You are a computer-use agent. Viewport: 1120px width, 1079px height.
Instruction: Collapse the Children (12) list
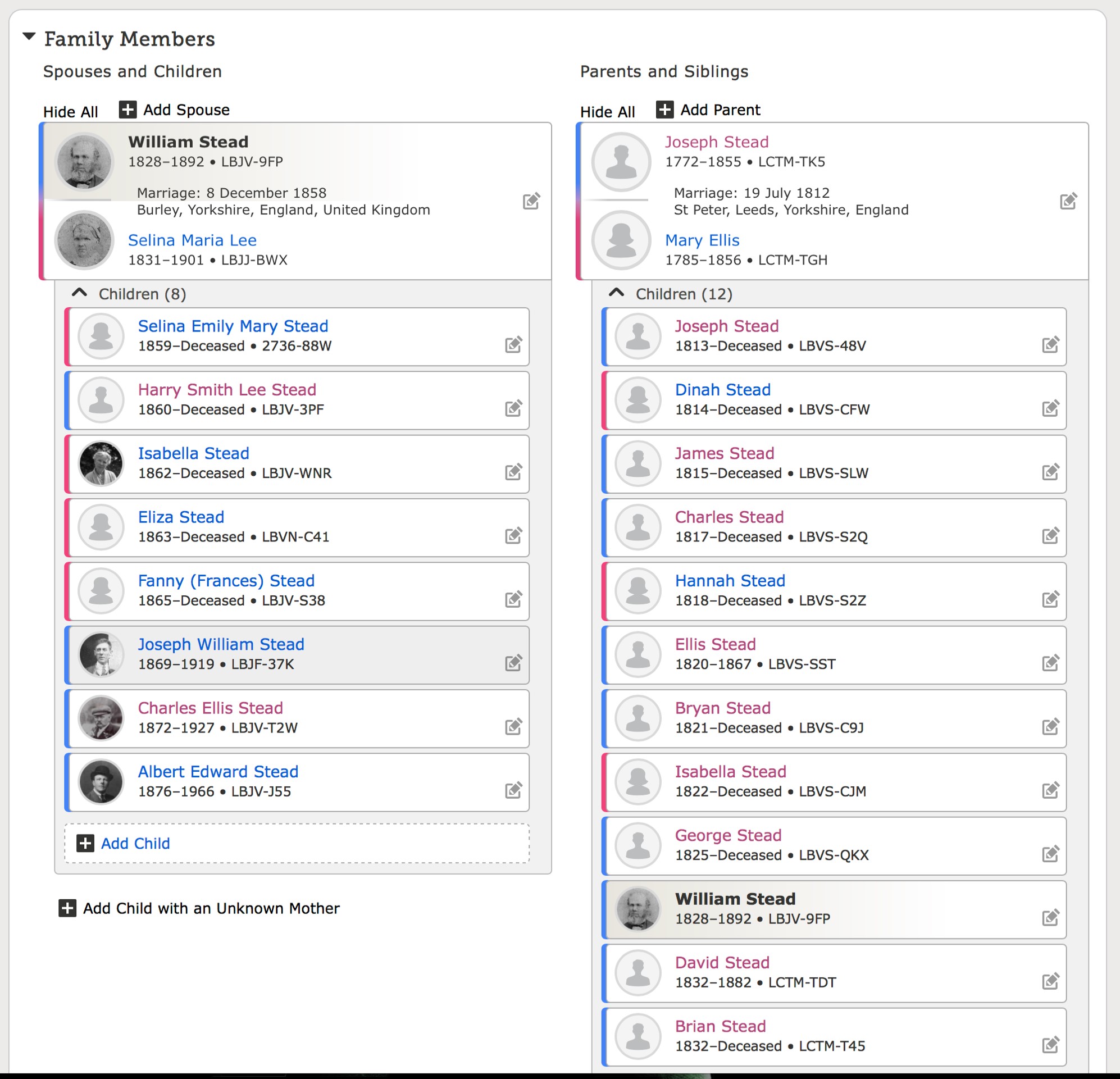pyautogui.click(x=616, y=293)
